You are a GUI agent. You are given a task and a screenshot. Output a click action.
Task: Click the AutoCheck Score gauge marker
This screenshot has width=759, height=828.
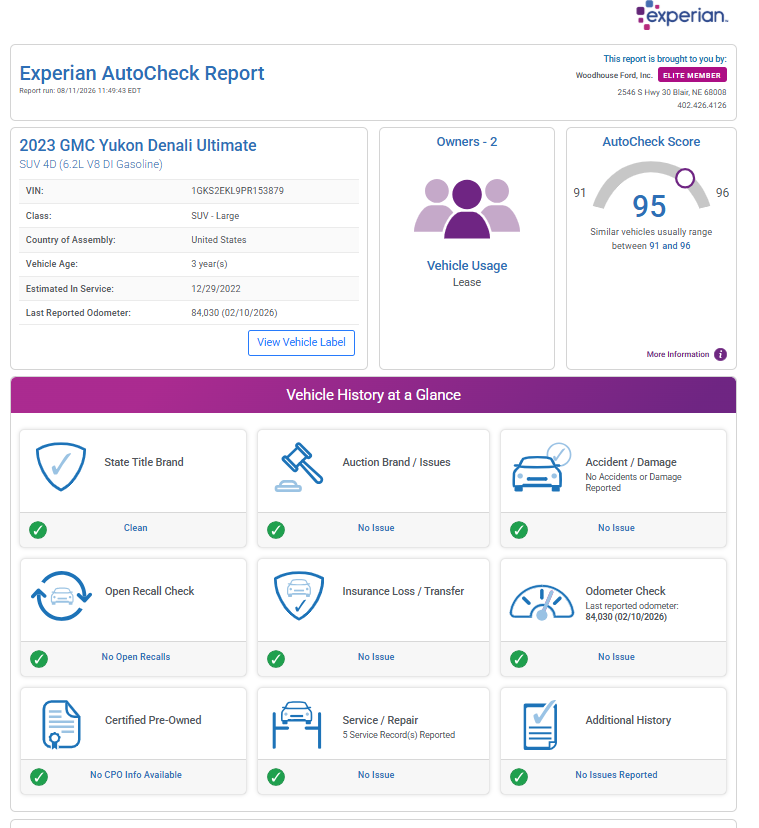[685, 178]
